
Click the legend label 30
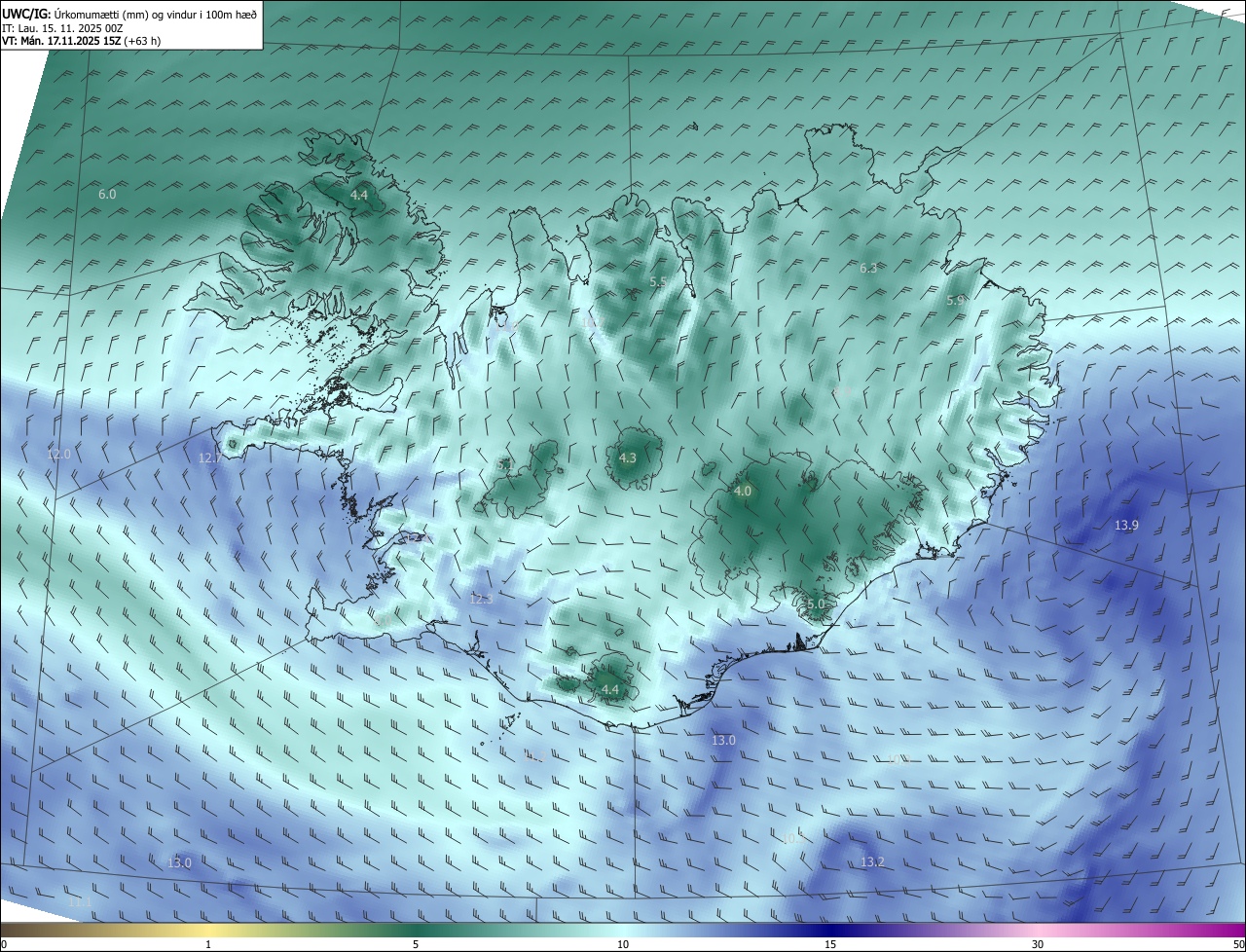click(1038, 944)
